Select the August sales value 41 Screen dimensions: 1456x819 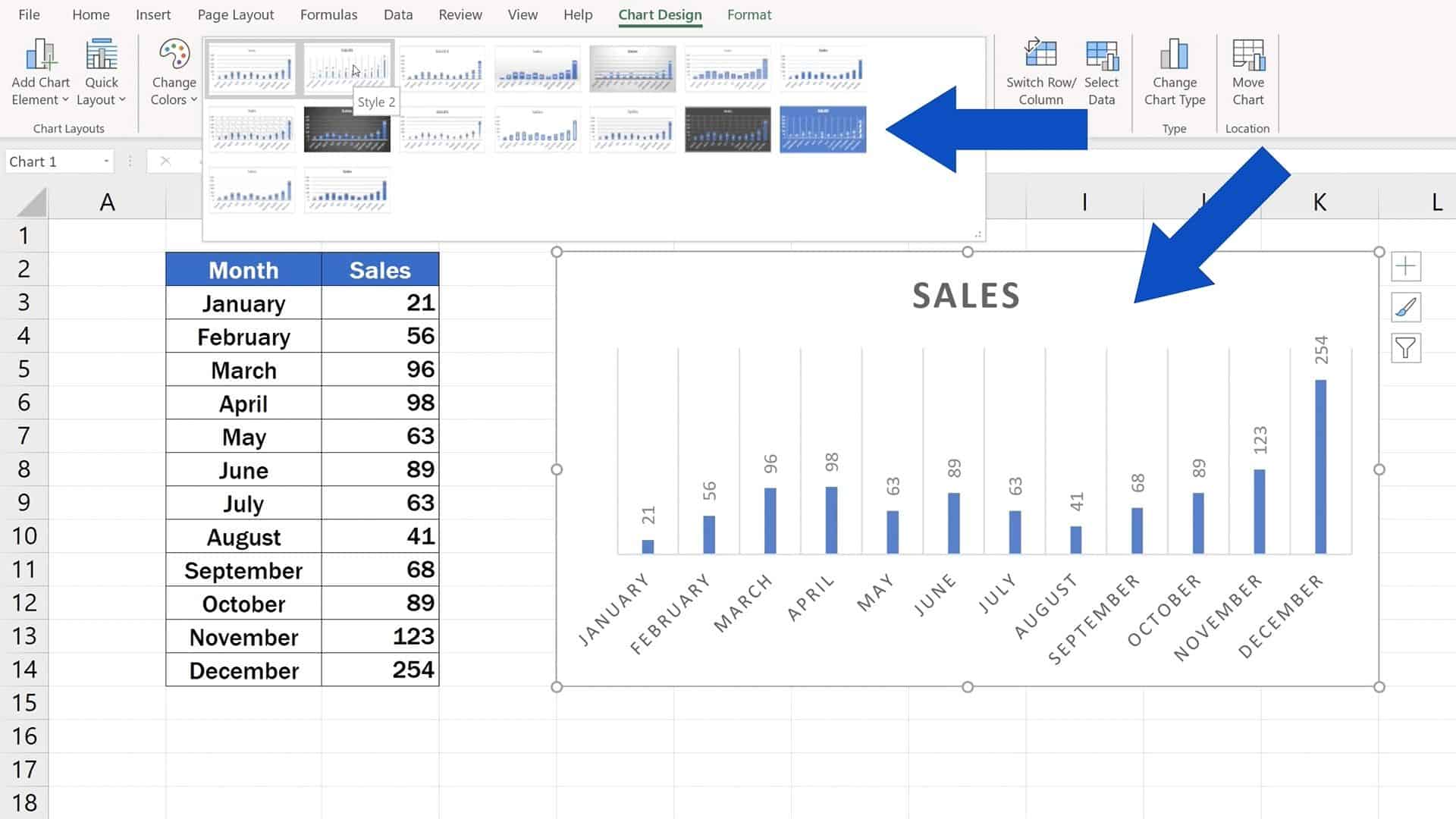(x=380, y=536)
